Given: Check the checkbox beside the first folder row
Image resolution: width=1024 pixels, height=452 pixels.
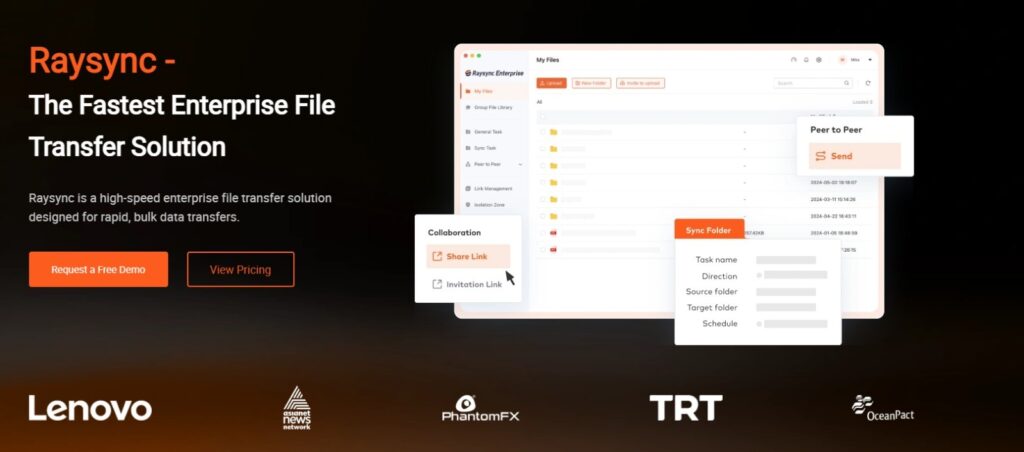Looking at the screenshot, I should [543, 132].
